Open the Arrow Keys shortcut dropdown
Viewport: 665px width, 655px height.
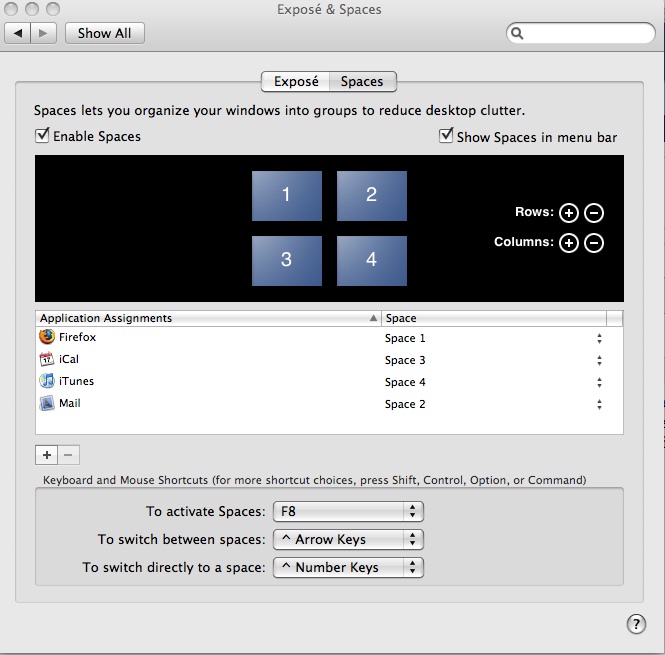349,539
